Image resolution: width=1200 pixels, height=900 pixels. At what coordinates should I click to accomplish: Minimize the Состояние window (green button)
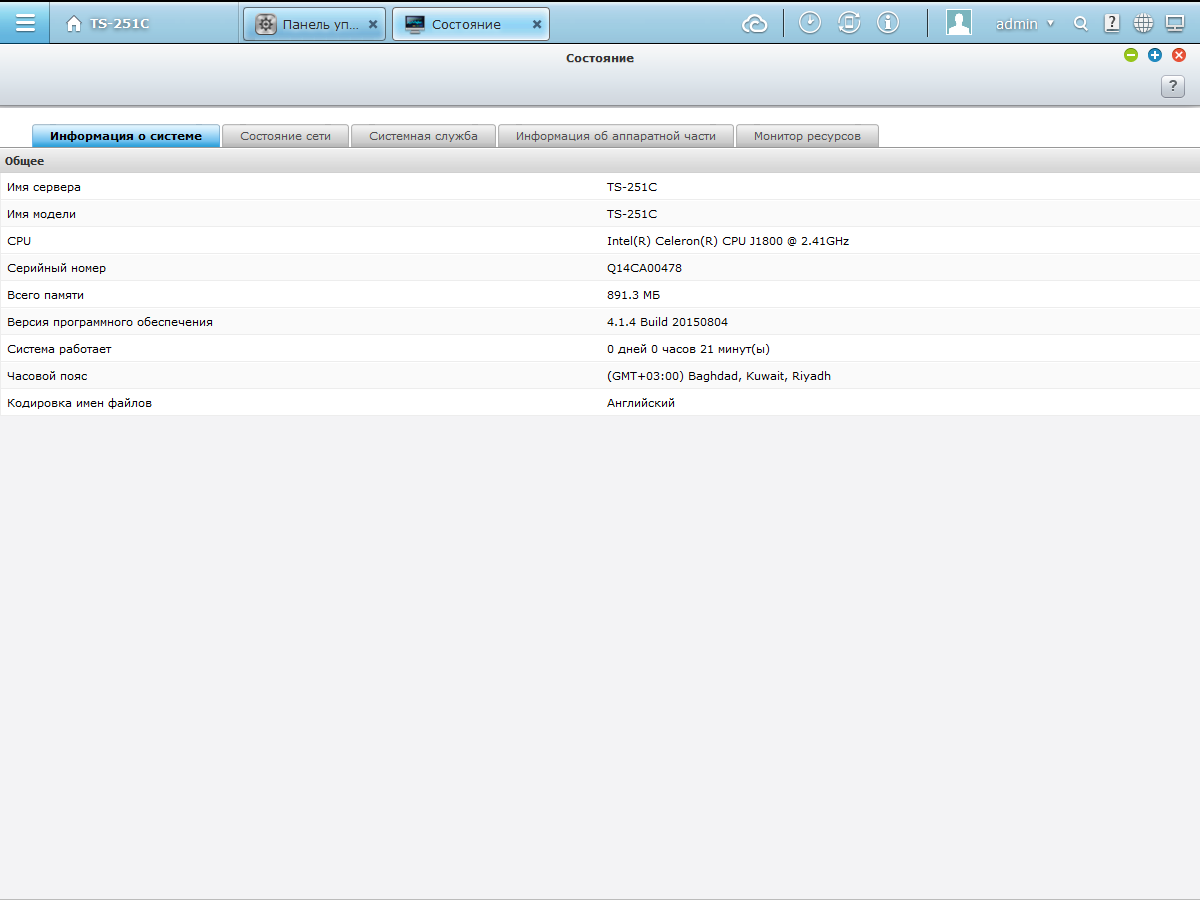click(1131, 55)
